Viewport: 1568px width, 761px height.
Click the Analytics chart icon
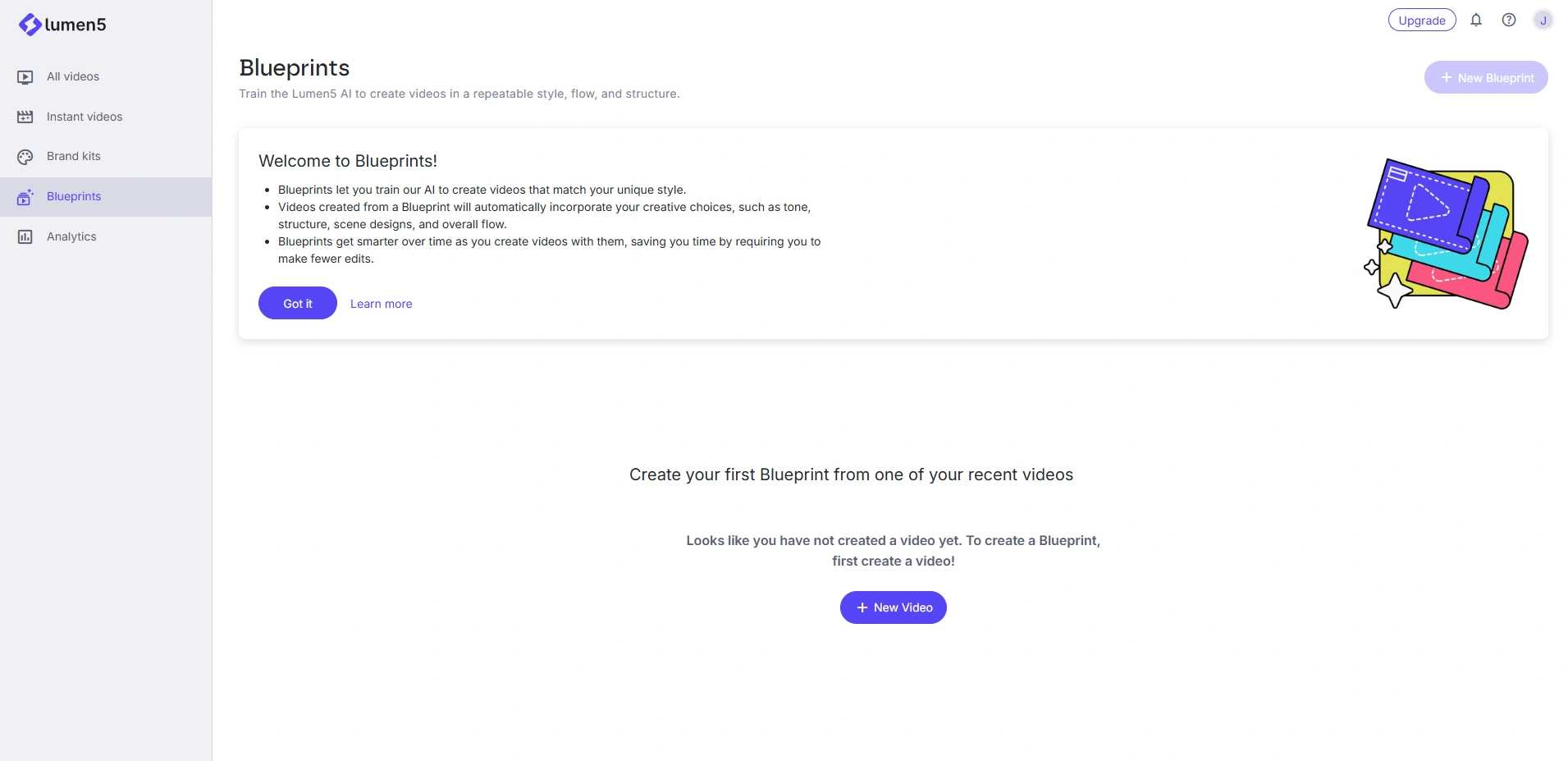coord(25,237)
